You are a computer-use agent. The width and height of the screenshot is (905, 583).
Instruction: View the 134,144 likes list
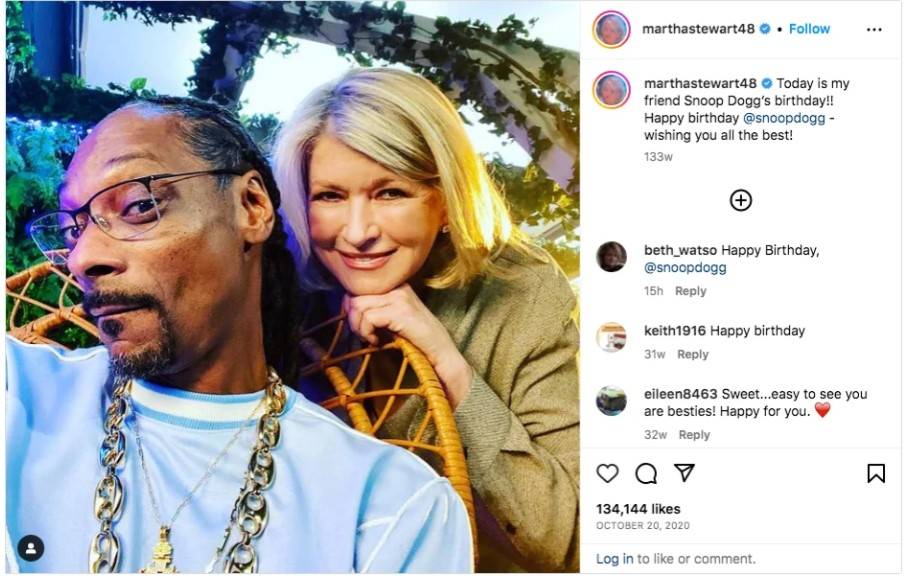pyautogui.click(x=638, y=509)
